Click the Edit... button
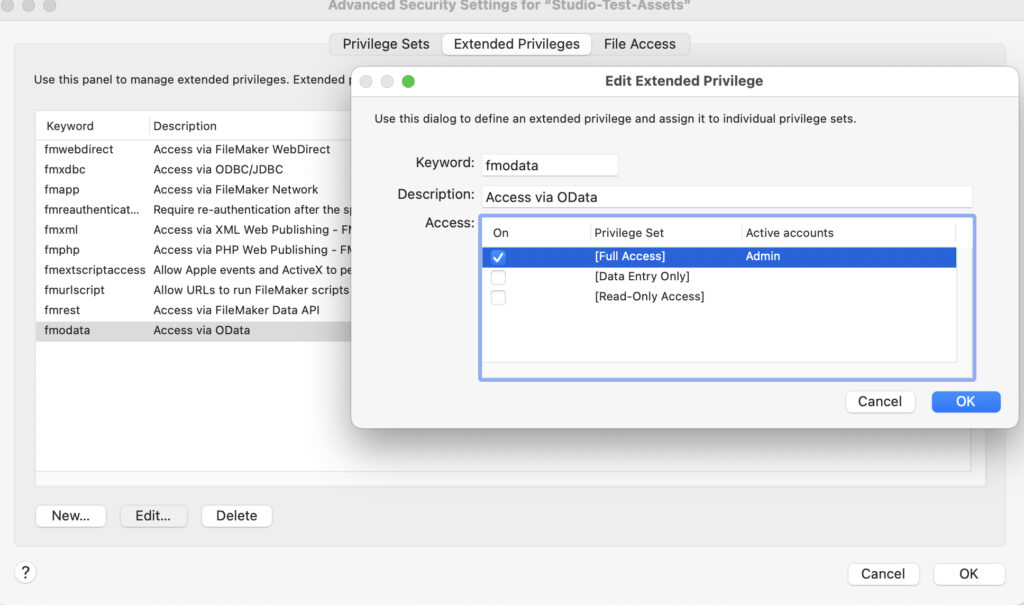1024x605 pixels. (x=153, y=515)
